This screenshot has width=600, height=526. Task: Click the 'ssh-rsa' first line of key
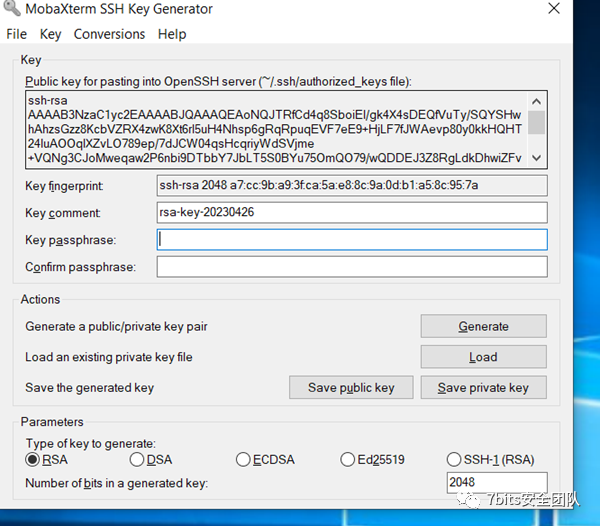tap(47, 101)
